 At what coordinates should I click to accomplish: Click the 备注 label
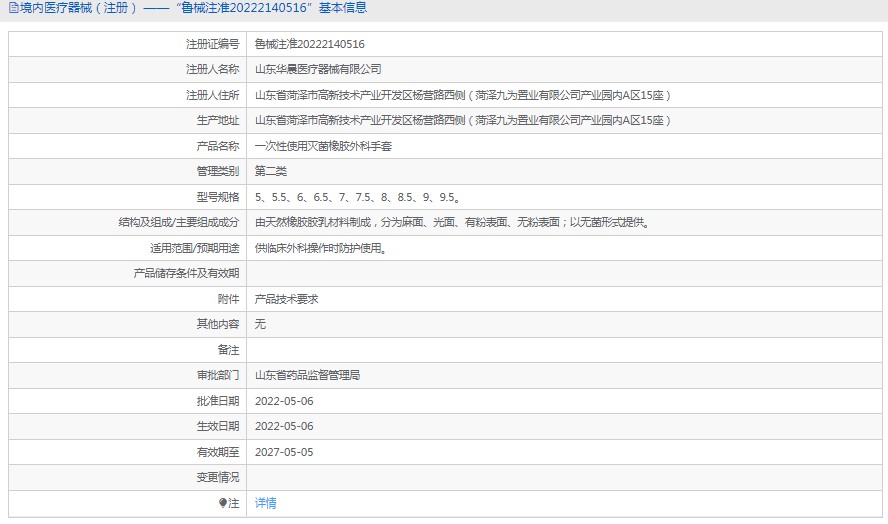pos(228,350)
